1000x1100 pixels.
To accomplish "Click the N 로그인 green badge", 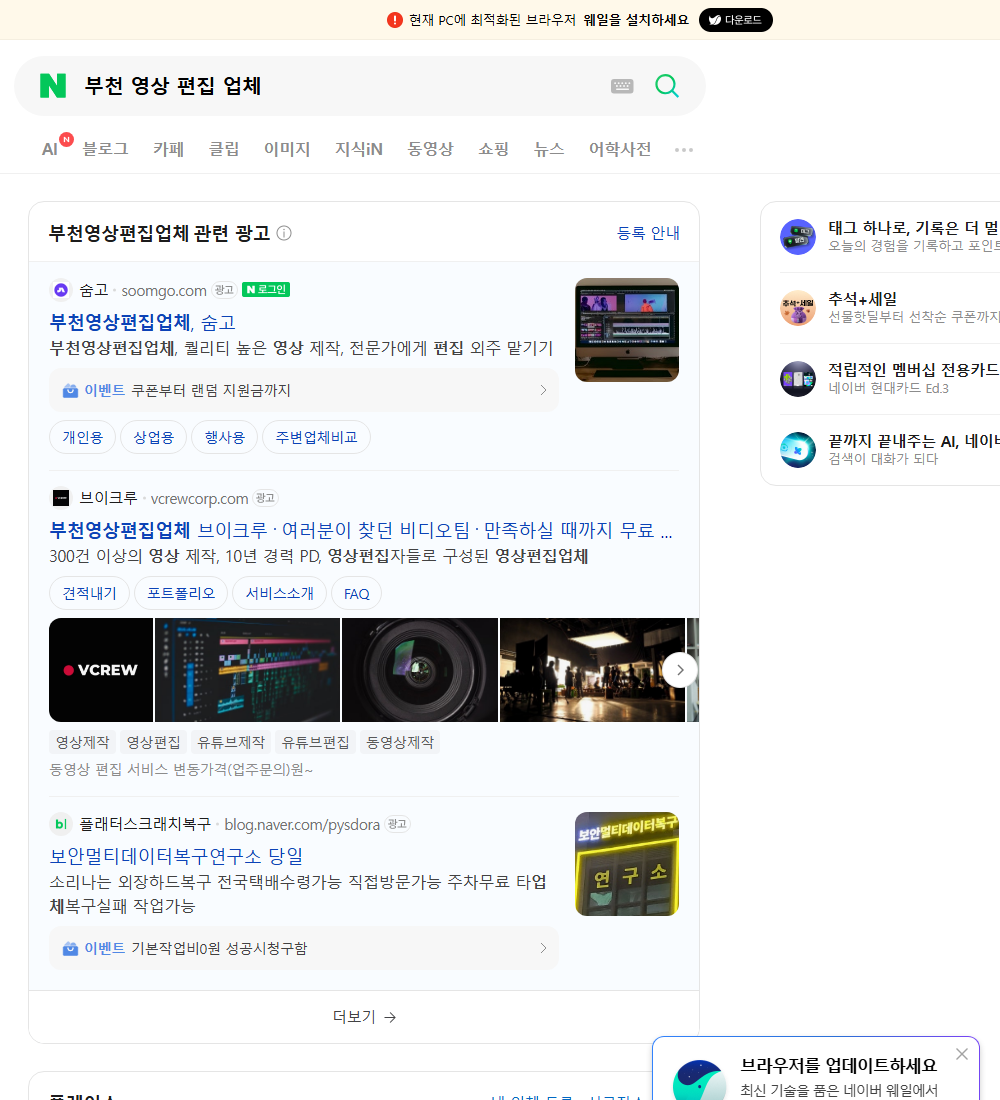I will point(266,290).
